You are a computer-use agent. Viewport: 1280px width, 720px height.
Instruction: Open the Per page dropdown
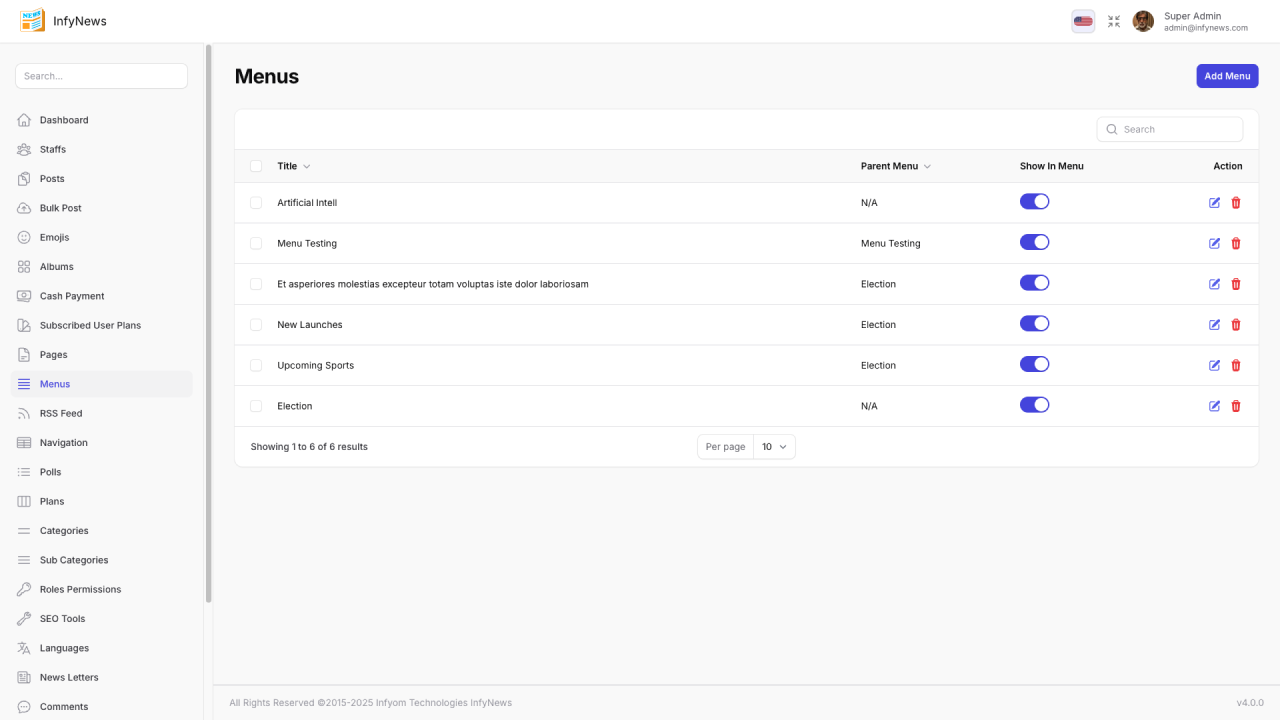tap(774, 447)
